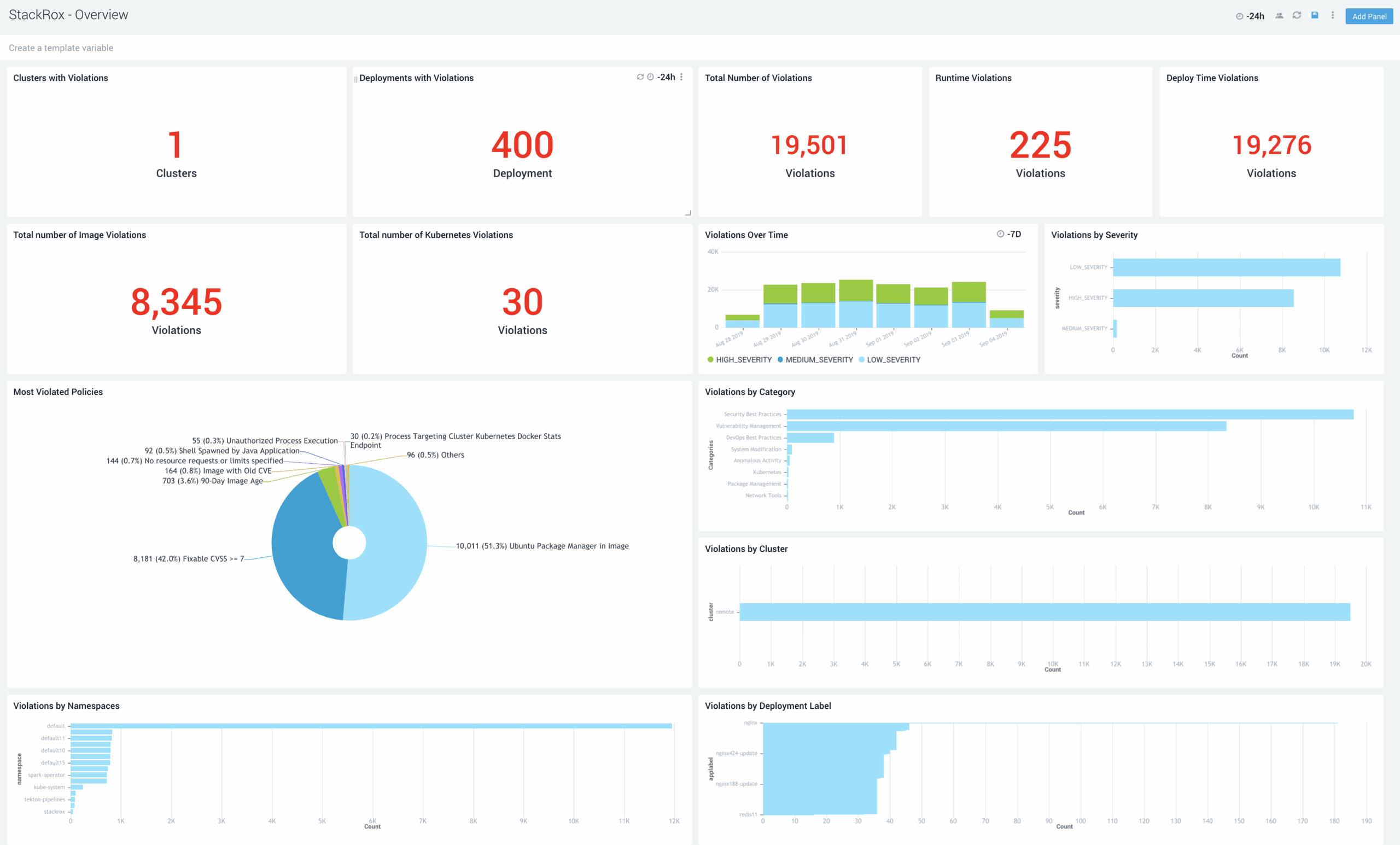The image size is (1400, 845).
Task: Click the drag handle icon on Deployments with Violations panel
Action: coord(355,78)
